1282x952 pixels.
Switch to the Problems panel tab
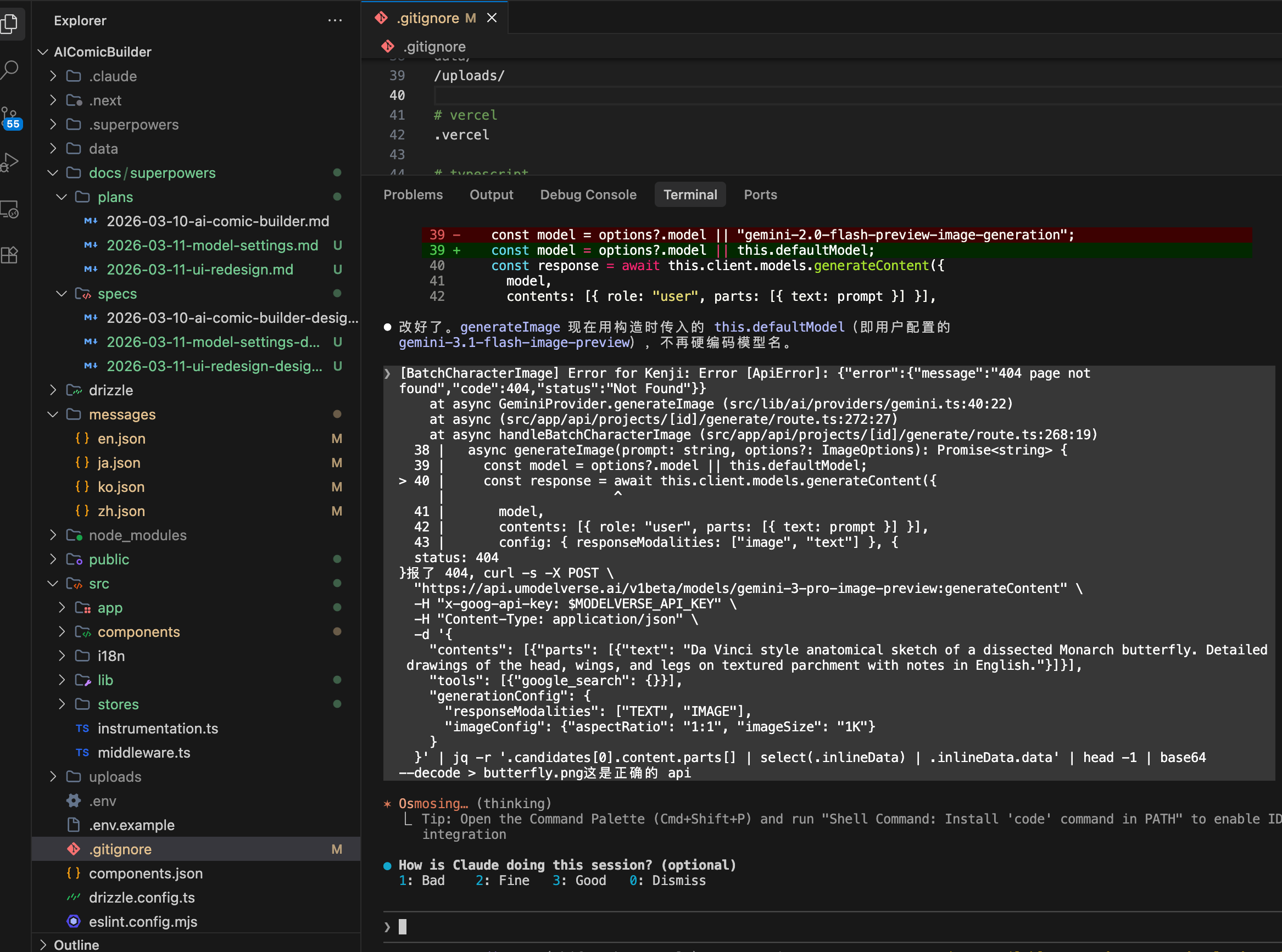pyautogui.click(x=413, y=195)
